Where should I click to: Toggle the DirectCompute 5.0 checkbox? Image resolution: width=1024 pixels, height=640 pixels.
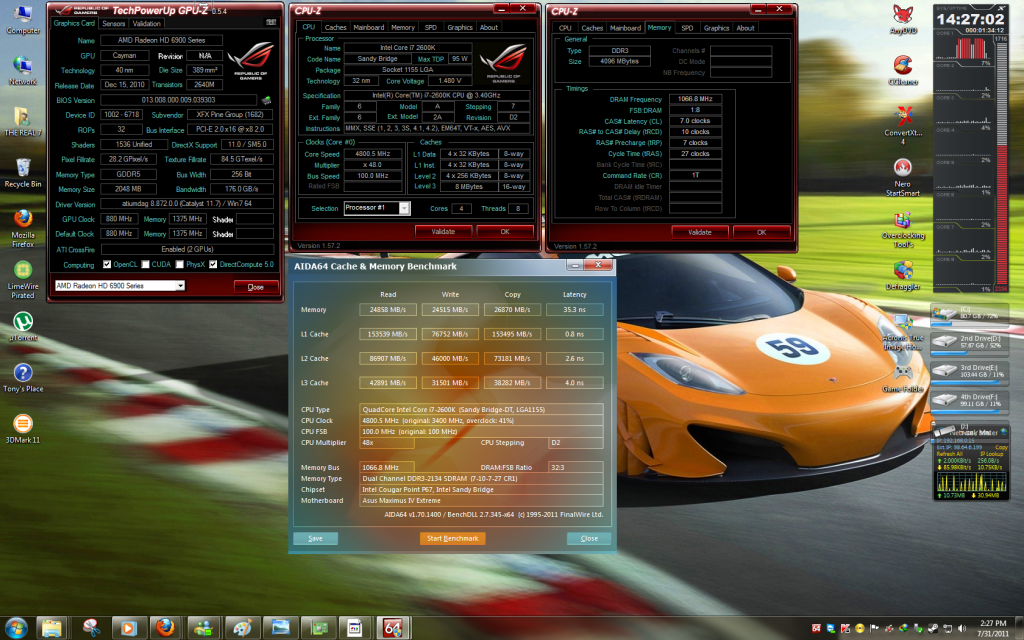[x=213, y=264]
